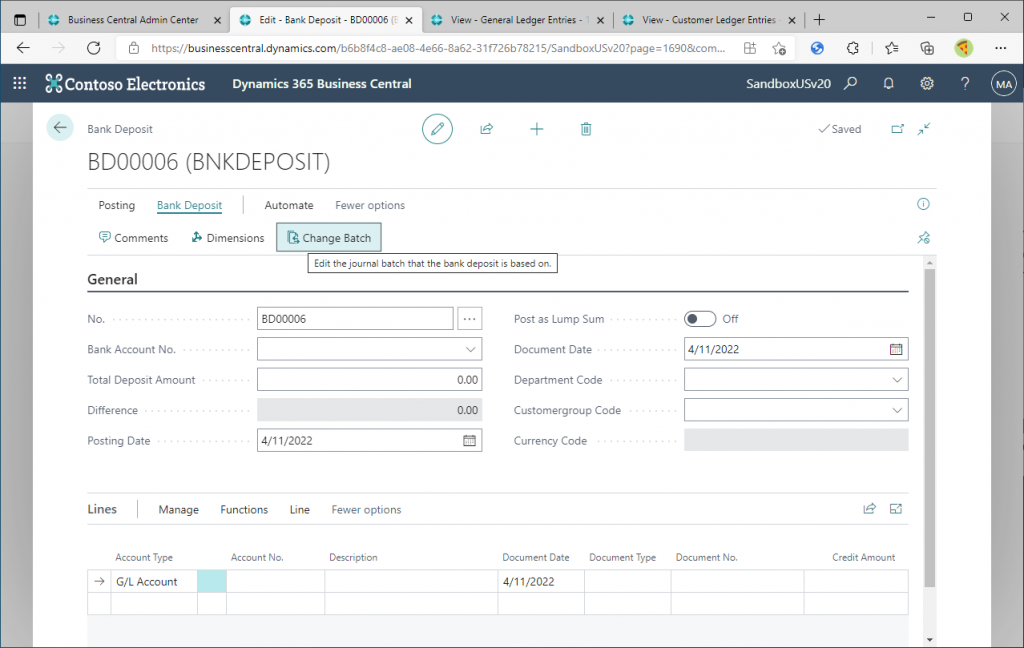1024x648 pixels.
Task: Pin the action bar with pin icon
Action: [923, 238]
